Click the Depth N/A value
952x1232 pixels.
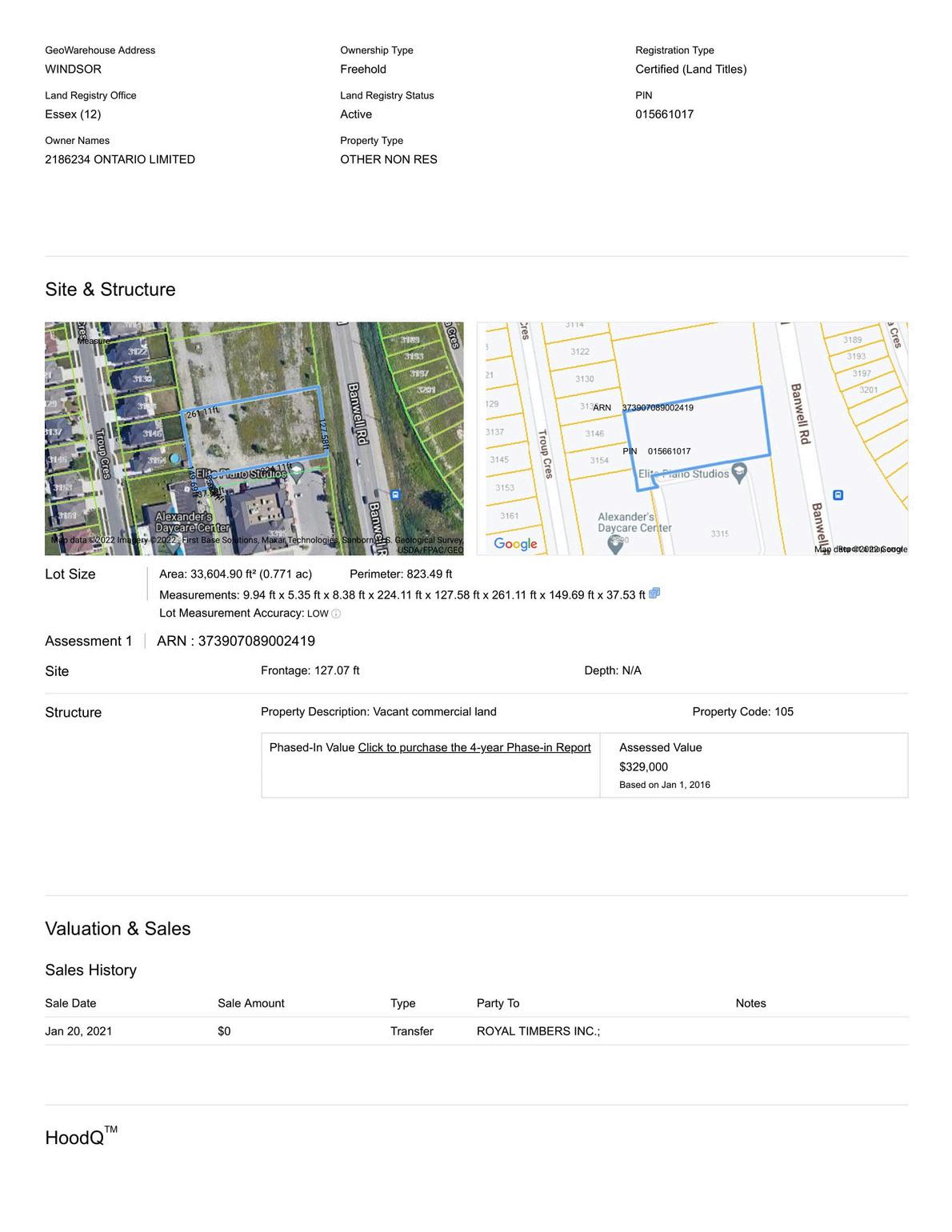(613, 670)
